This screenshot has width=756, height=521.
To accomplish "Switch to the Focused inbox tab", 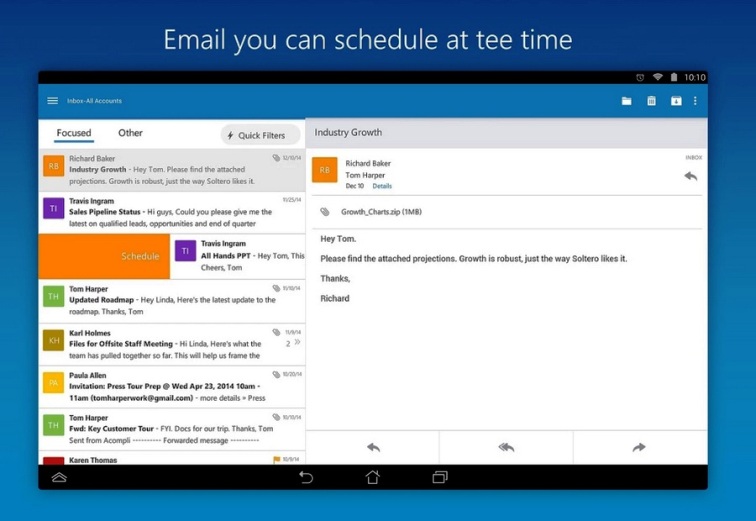I will (74, 133).
